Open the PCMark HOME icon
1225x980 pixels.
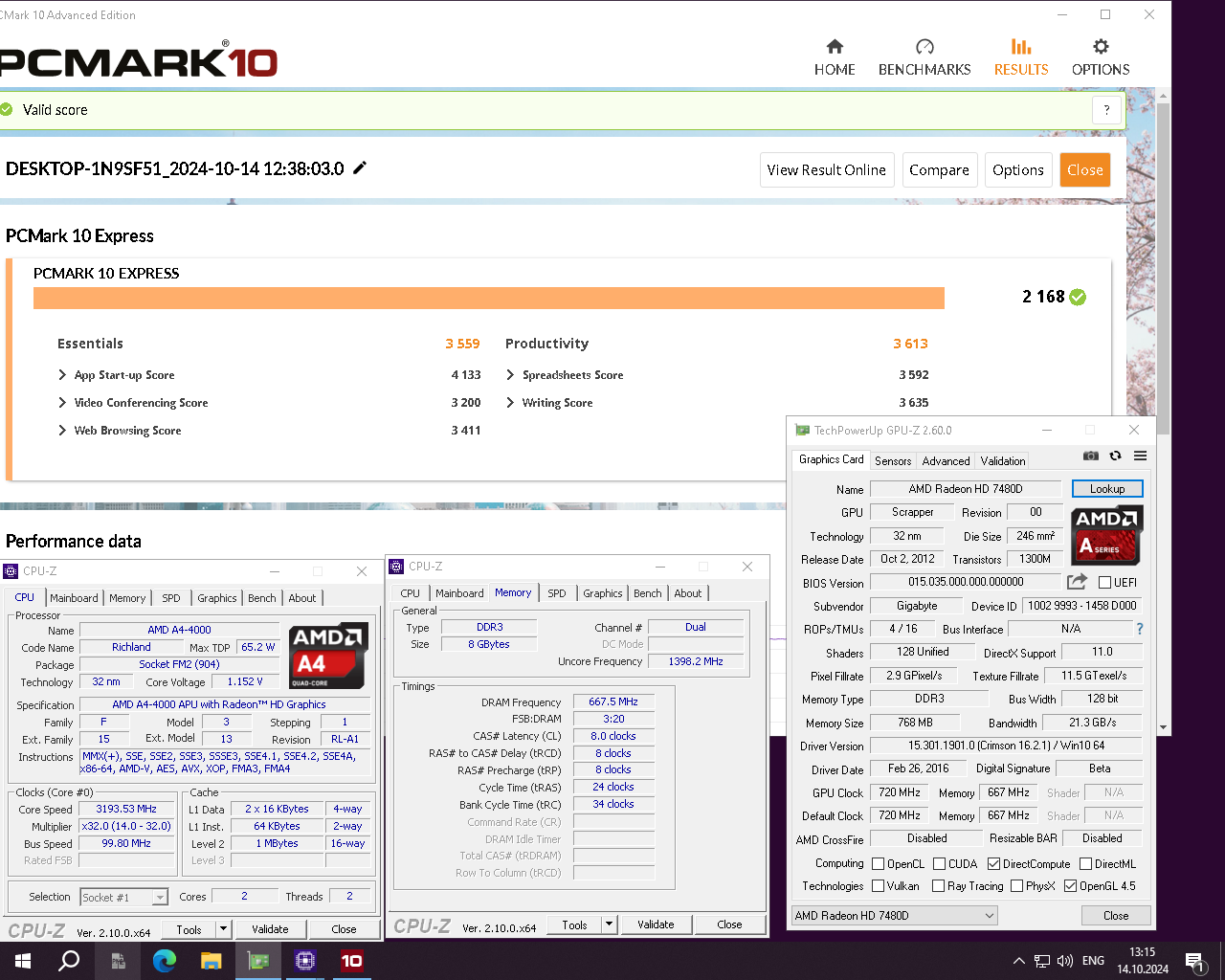click(x=835, y=47)
